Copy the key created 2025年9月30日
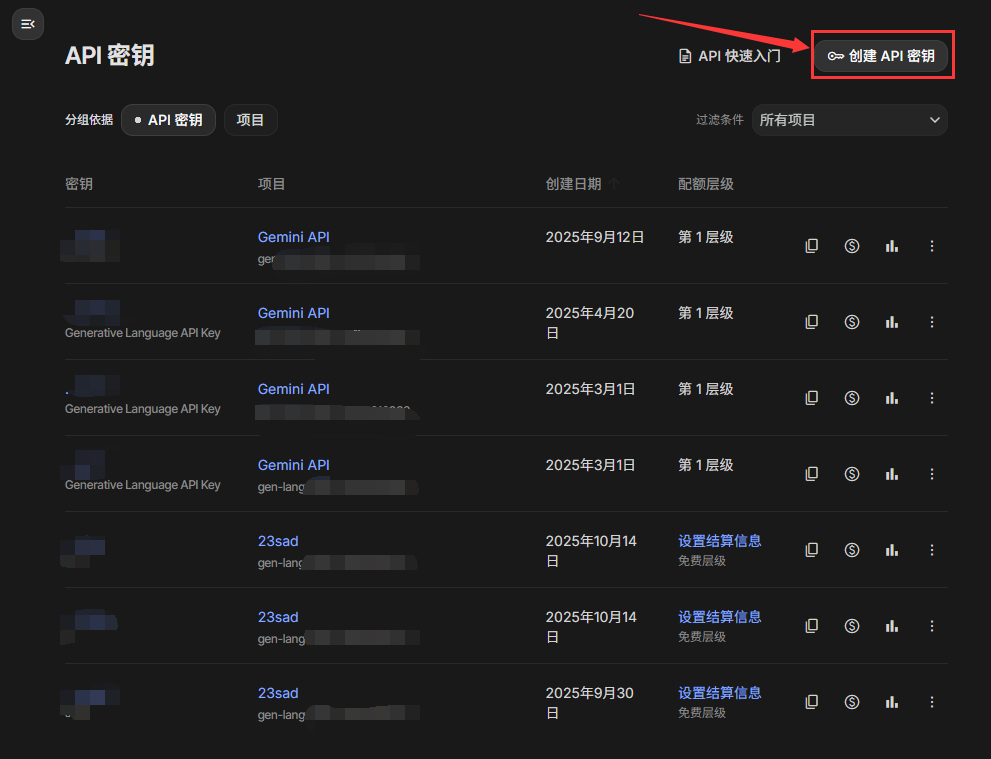Viewport: 991px width, 759px height. [812, 702]
